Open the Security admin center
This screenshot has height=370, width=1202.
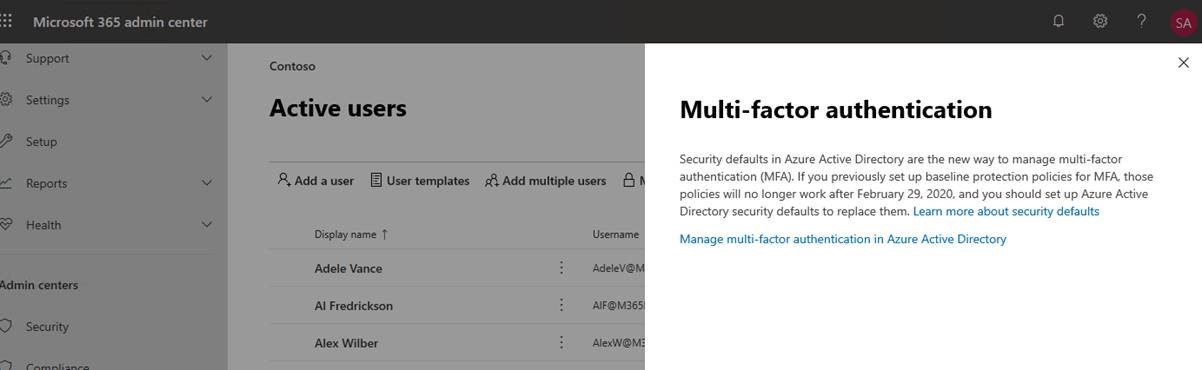47,327
